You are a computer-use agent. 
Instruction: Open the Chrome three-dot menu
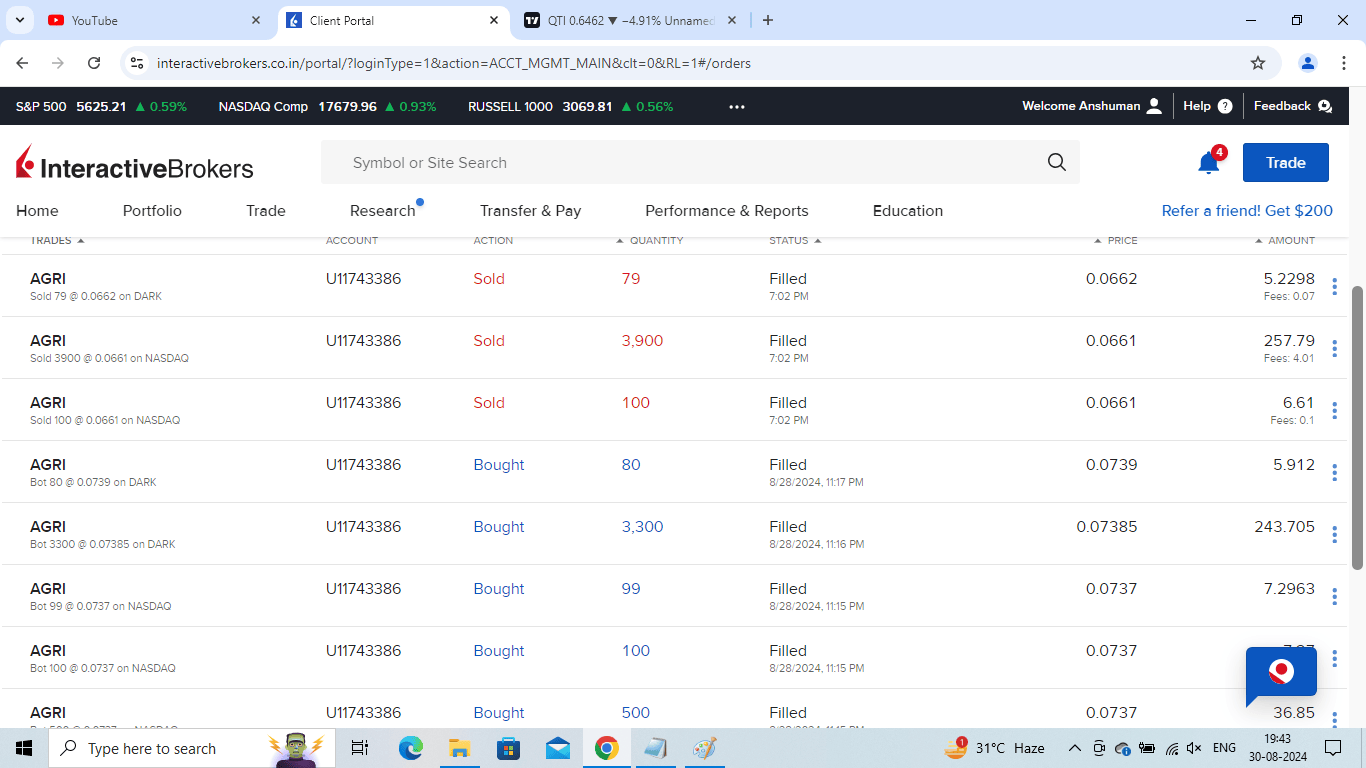click(1344, 63)
